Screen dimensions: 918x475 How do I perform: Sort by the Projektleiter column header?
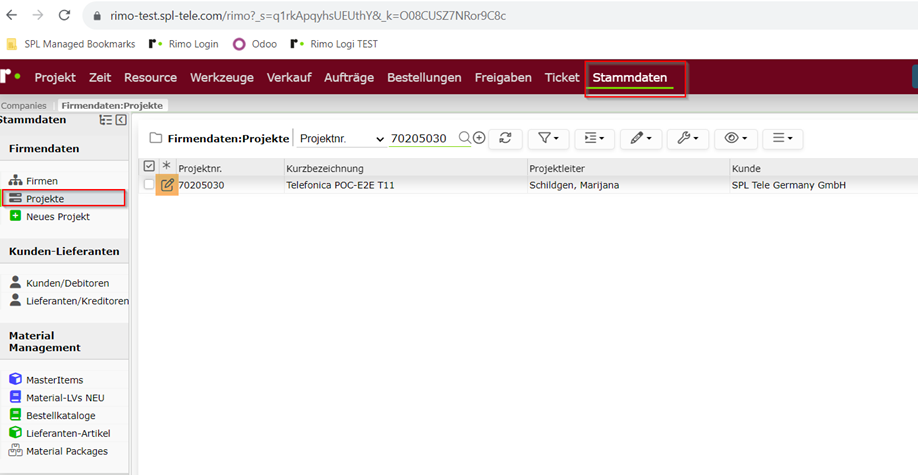(x=557, y=169)
